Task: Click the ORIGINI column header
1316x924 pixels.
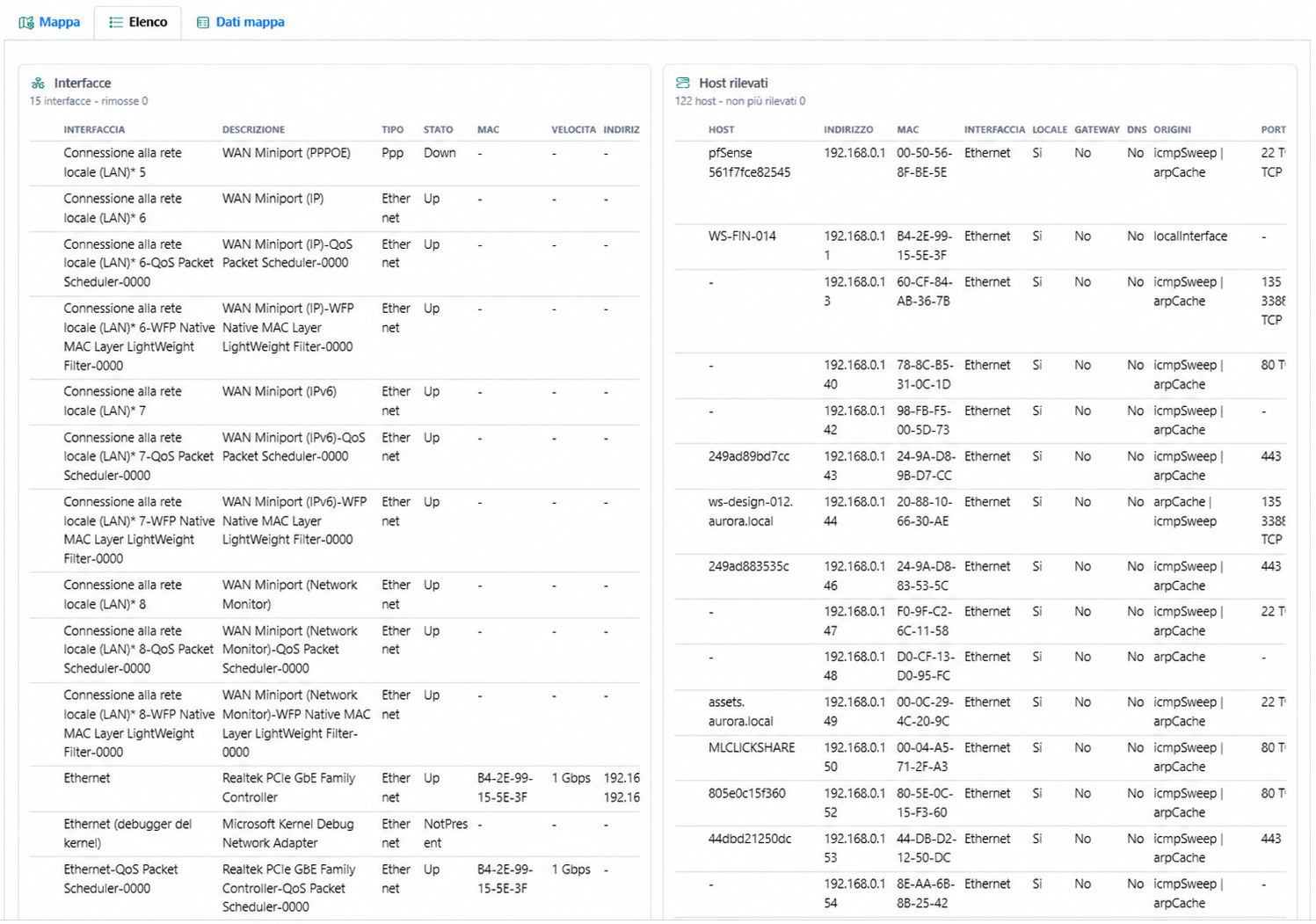Action: pos(1172,129)
